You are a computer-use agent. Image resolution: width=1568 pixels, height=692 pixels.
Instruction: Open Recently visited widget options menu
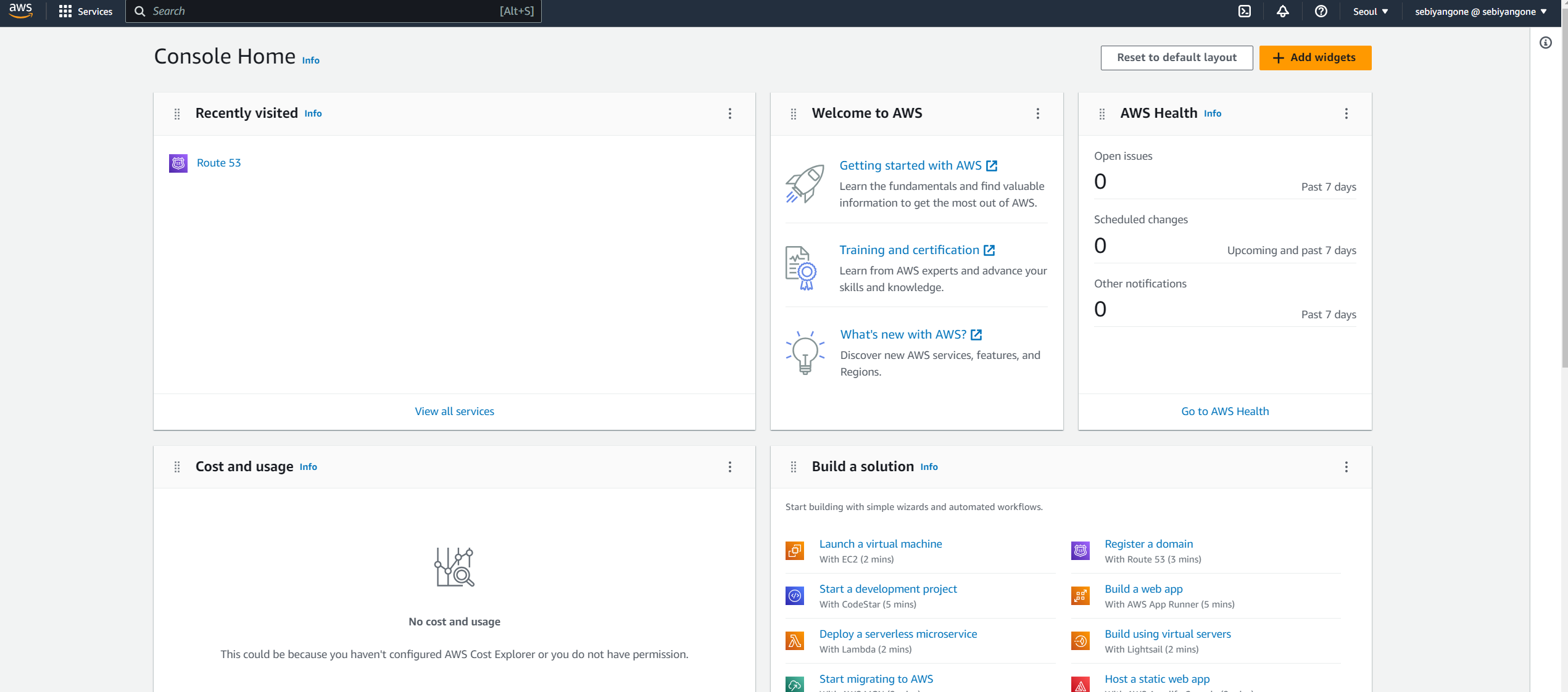pyautogui.click(x=730, y=113)
